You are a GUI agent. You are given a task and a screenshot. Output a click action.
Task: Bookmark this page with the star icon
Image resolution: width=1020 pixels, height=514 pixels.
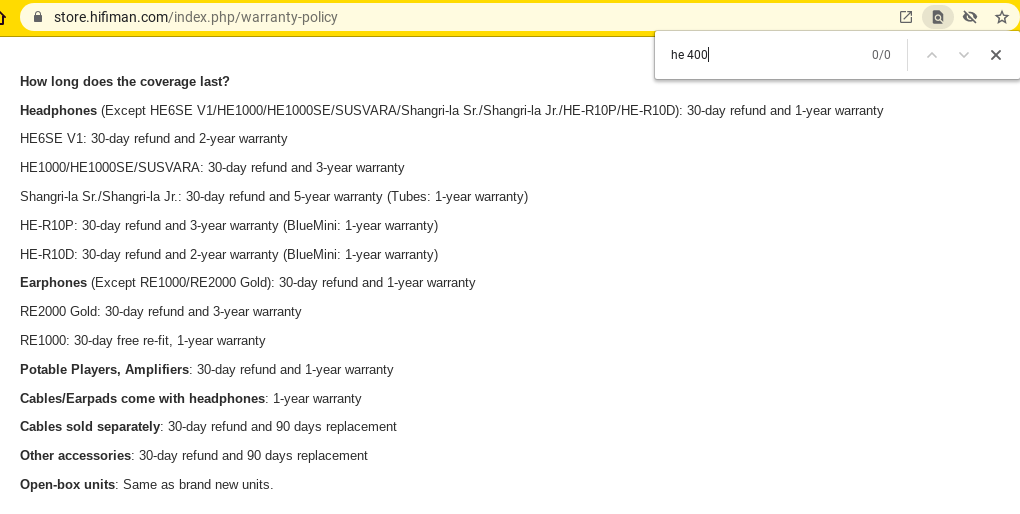click(1002, 17)
